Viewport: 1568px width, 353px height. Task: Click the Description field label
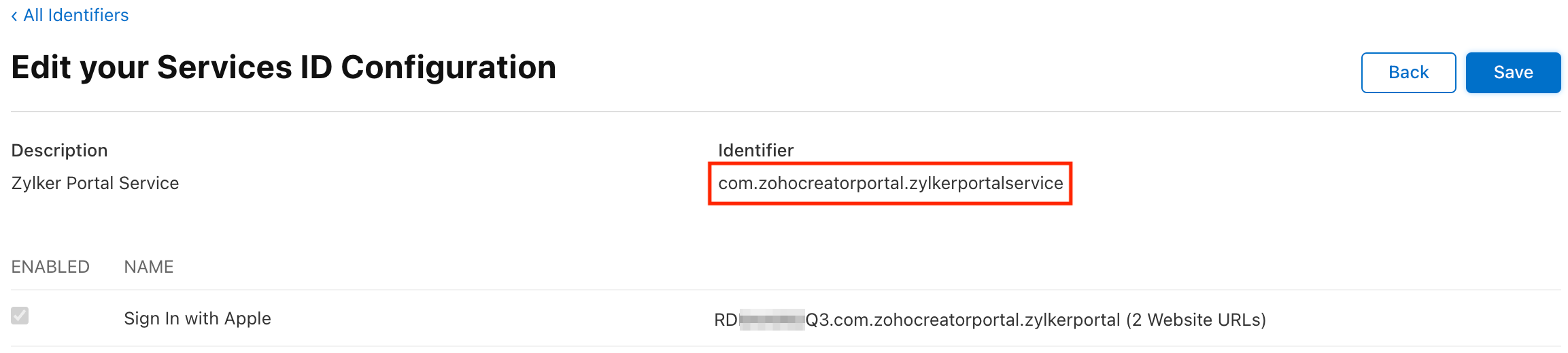click(x=59, y=150)
